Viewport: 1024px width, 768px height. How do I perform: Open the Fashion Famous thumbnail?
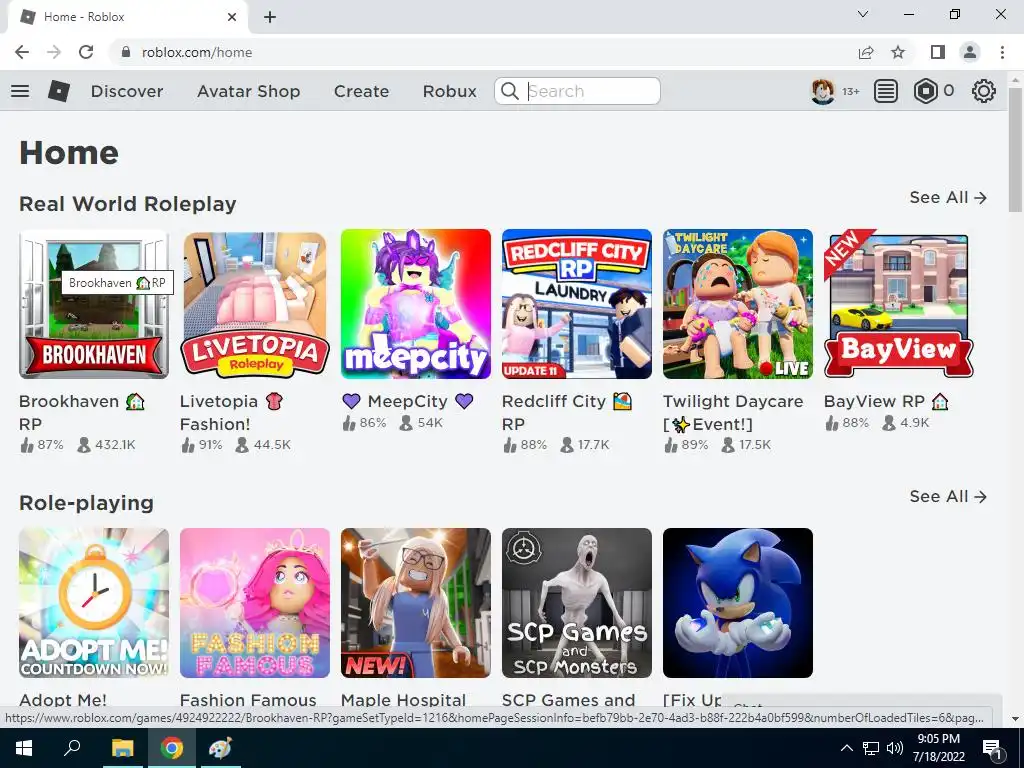pos(255,603)
